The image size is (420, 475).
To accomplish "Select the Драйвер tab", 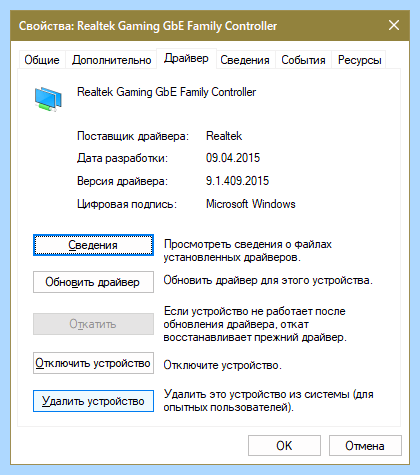I will pyautogui.click(x=186, y=59).
